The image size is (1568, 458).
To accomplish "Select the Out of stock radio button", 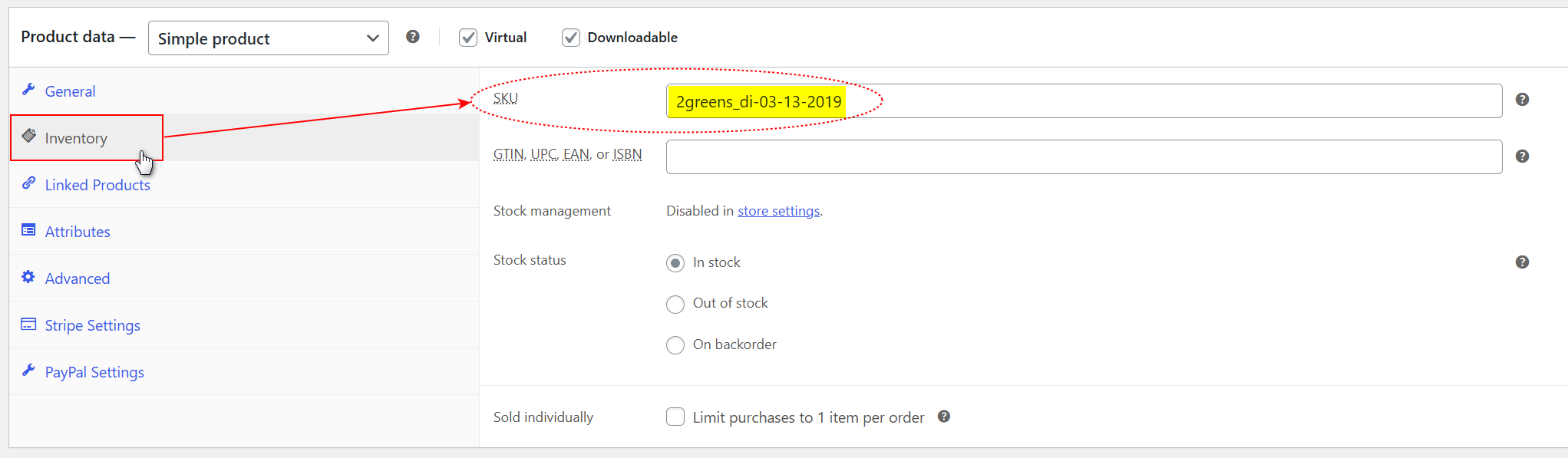I will (x=675, y=305).
